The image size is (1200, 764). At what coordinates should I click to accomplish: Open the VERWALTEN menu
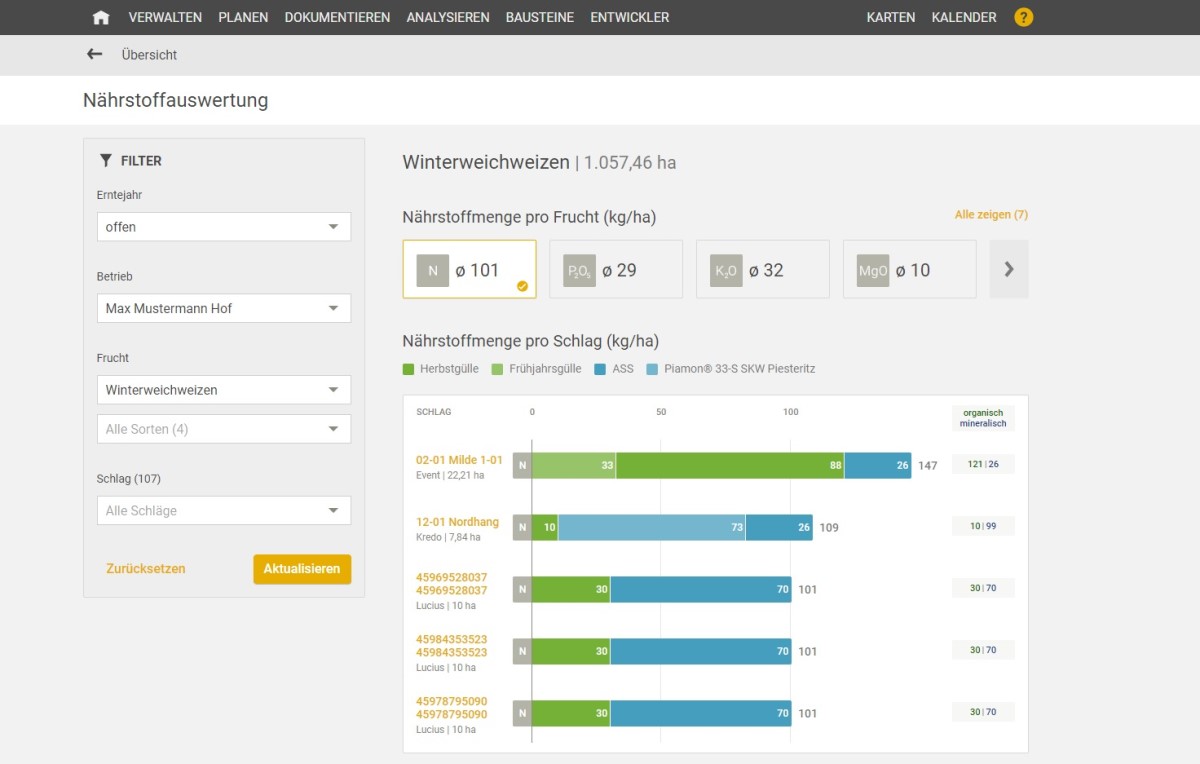click(x=165, y=17)
